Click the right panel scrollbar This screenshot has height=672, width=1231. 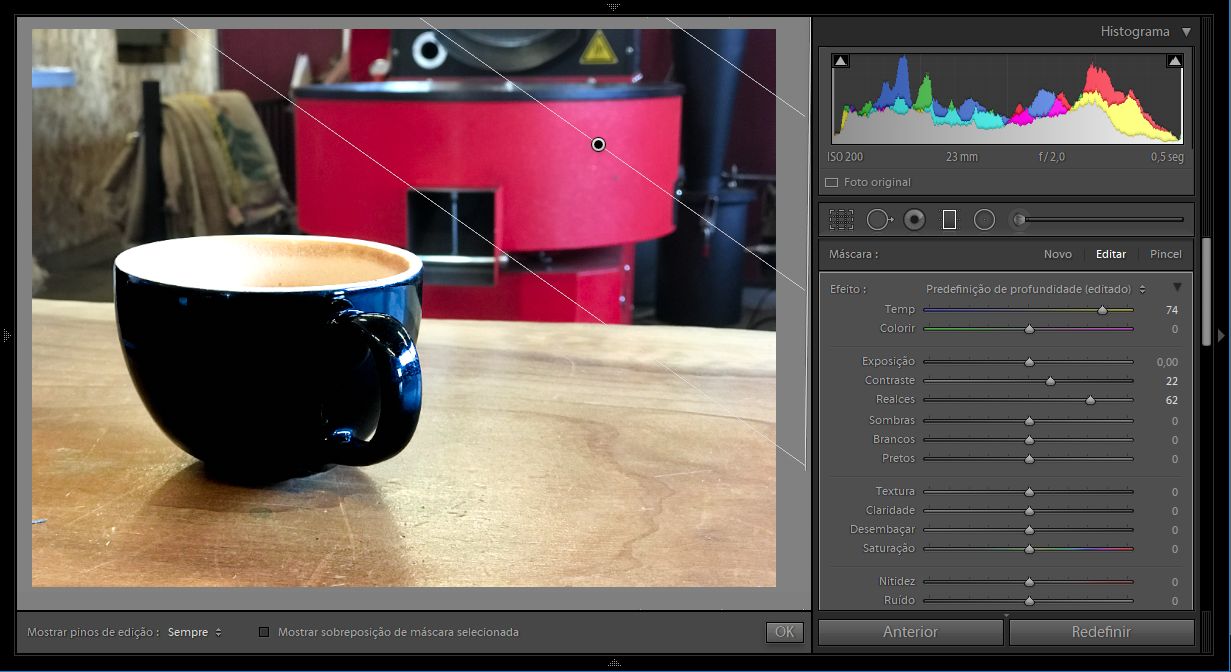[x=1207, y=290]
